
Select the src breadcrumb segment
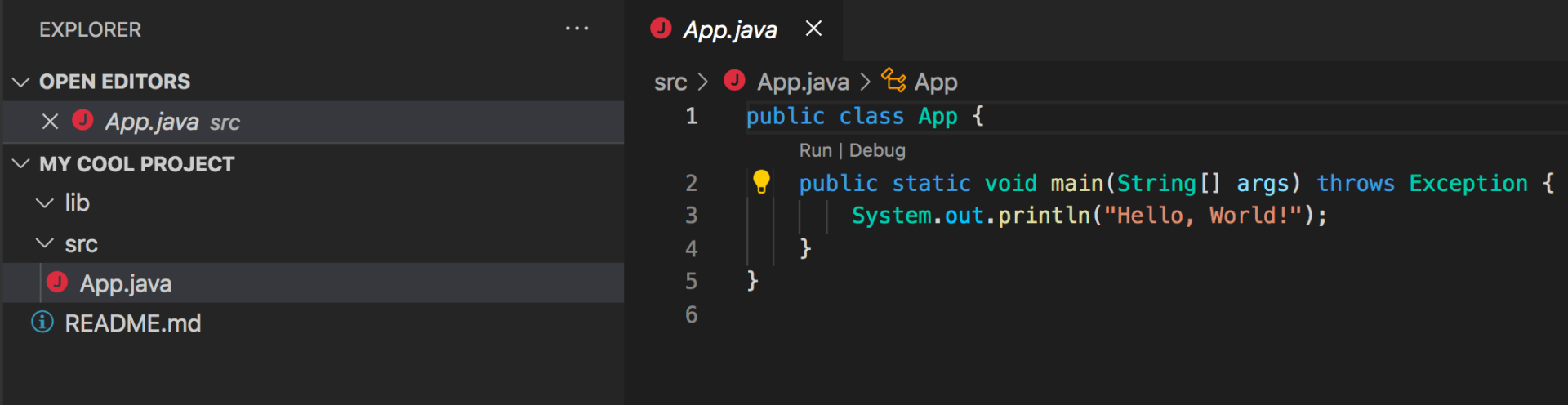pos(670,82)
